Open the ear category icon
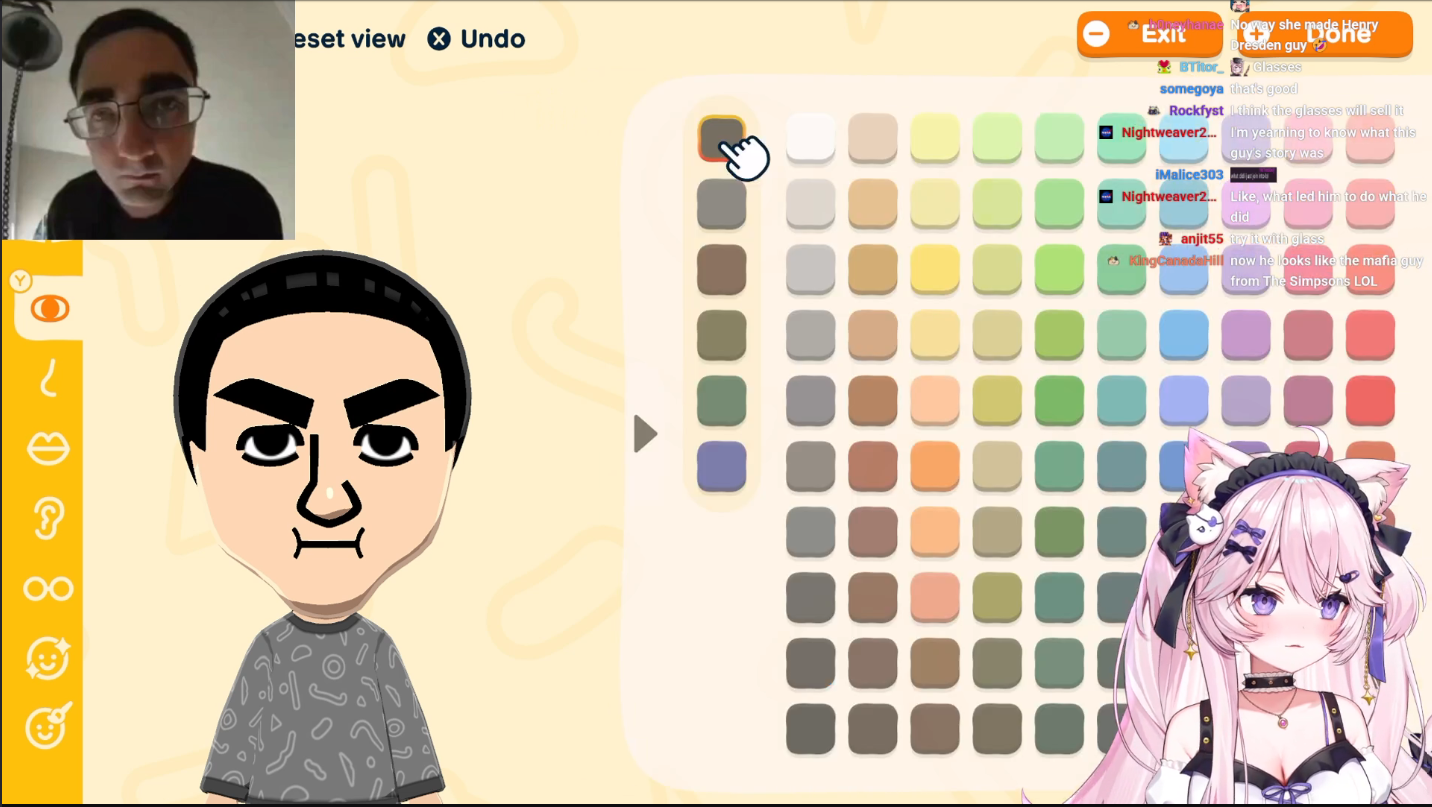This screenshot has width=1432, height=807. coord(48,518)
